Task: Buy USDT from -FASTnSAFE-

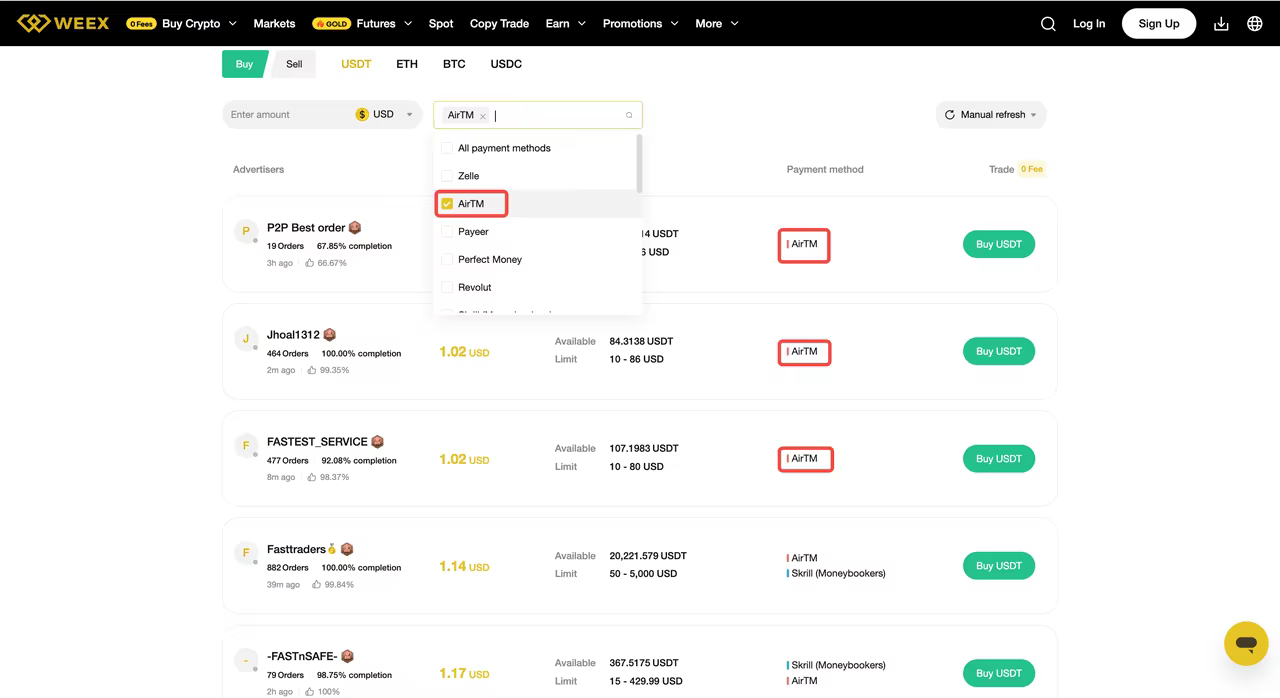Action: [998, 673]
